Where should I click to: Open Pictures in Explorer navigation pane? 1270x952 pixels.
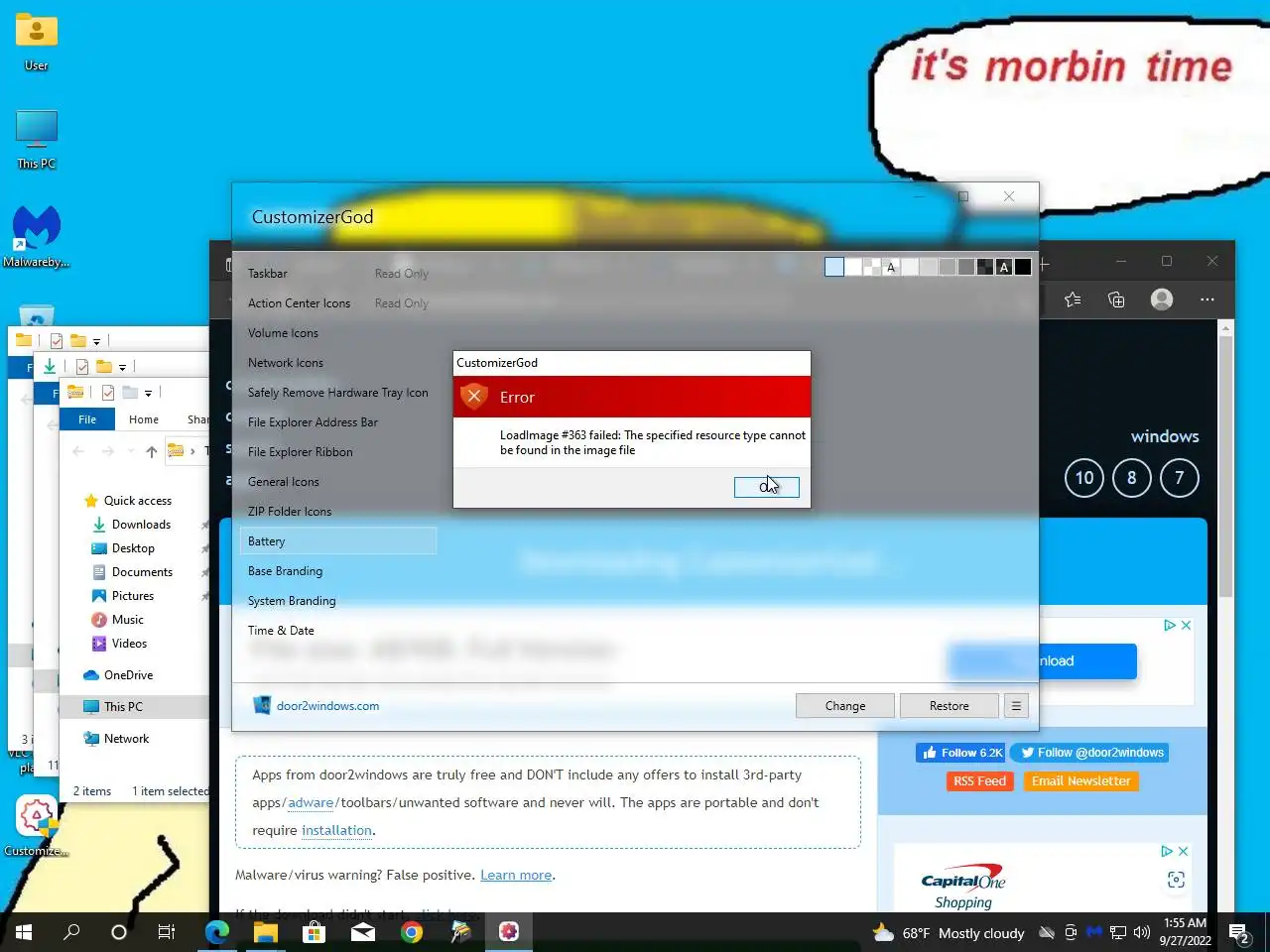coord(133,596)
